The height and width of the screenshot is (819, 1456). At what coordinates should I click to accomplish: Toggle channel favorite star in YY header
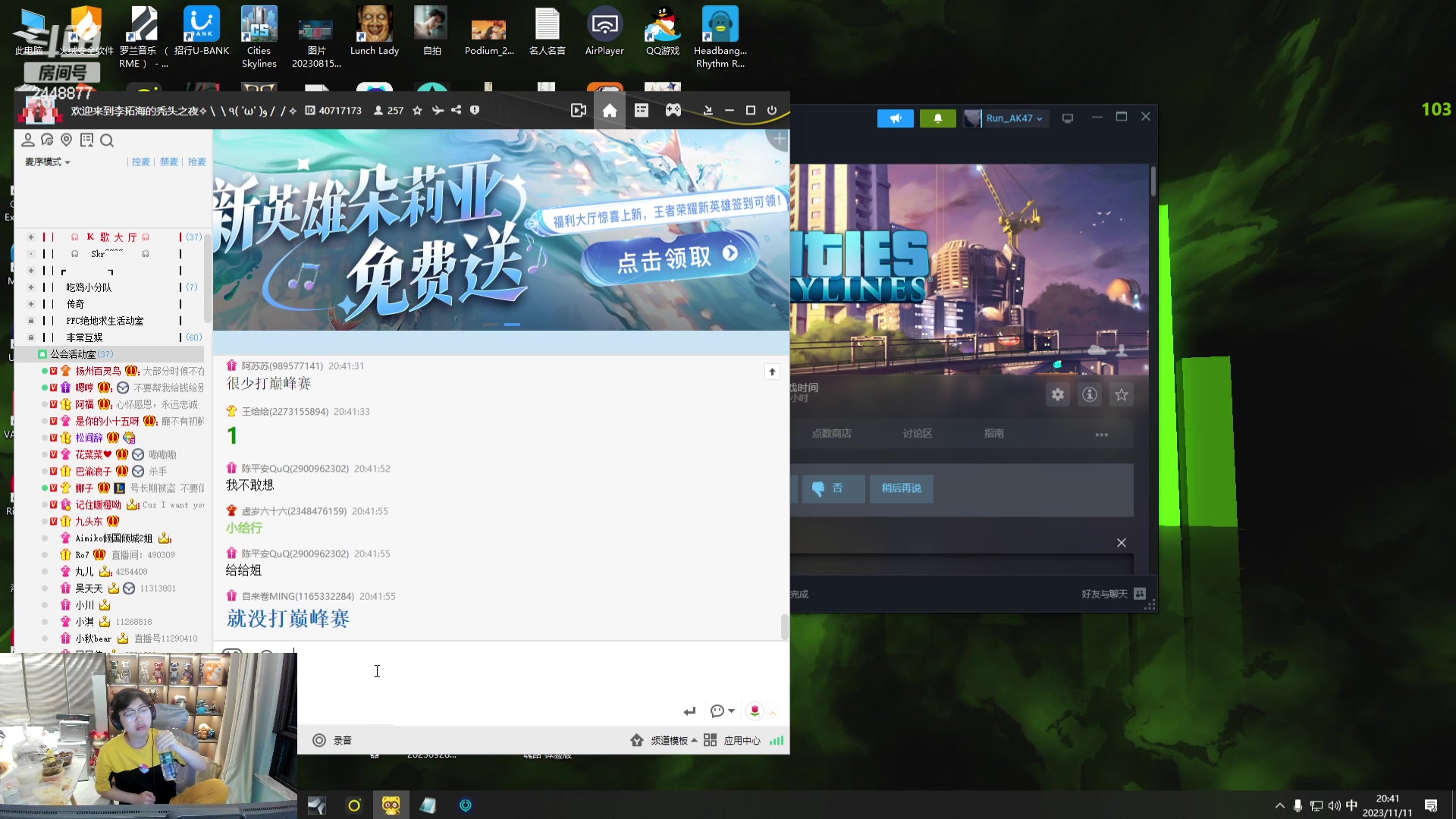pyautogui.click(x=417, y=111)
